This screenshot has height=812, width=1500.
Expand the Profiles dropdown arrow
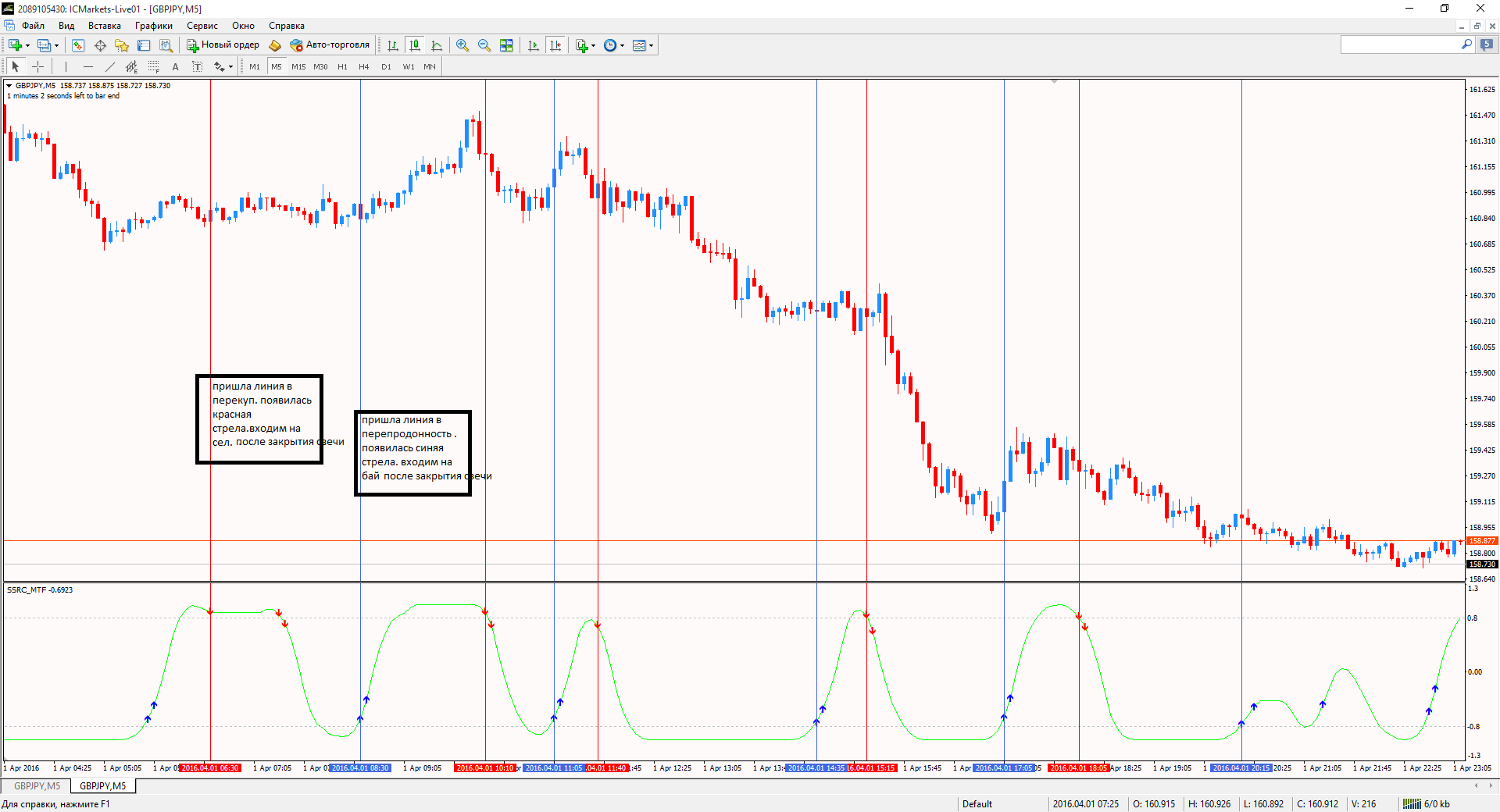tap(56, 45)
